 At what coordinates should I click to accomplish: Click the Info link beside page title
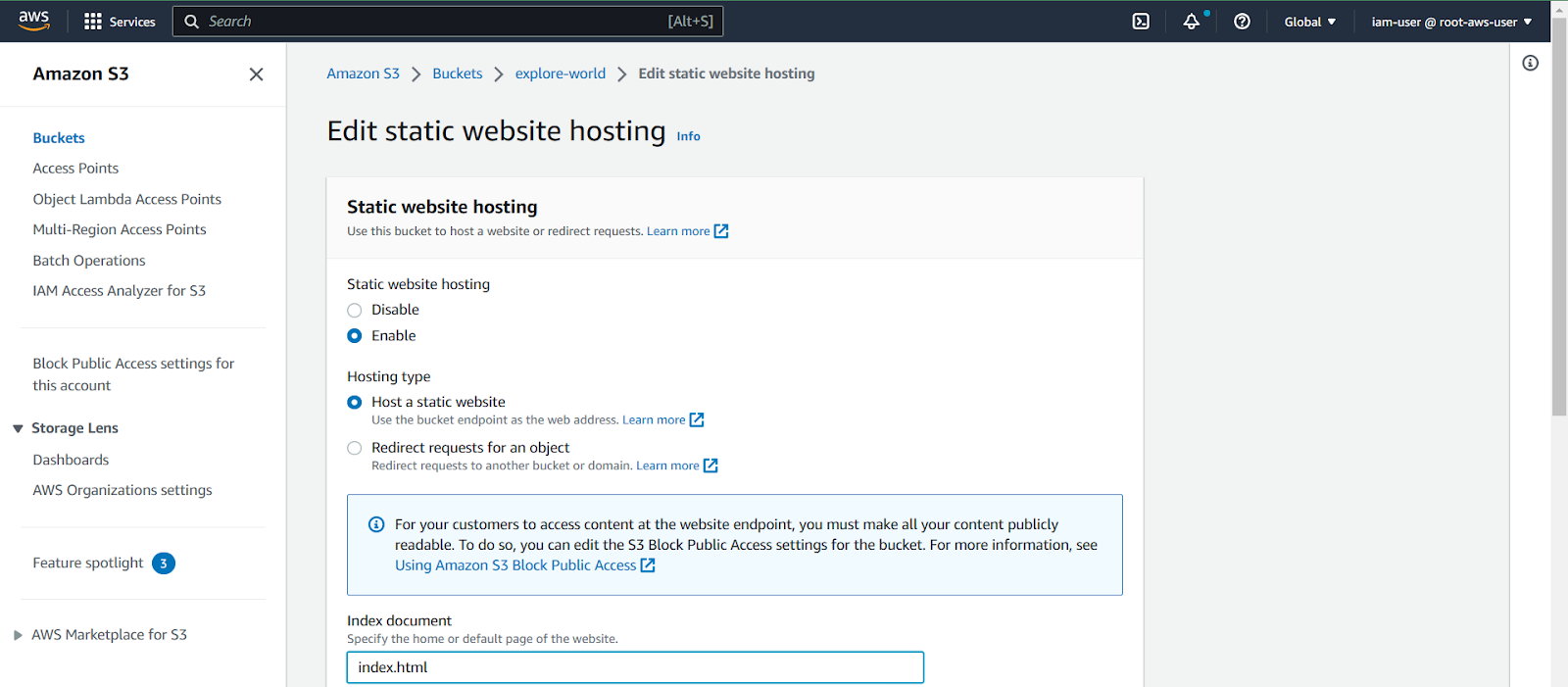coord(688,136)
